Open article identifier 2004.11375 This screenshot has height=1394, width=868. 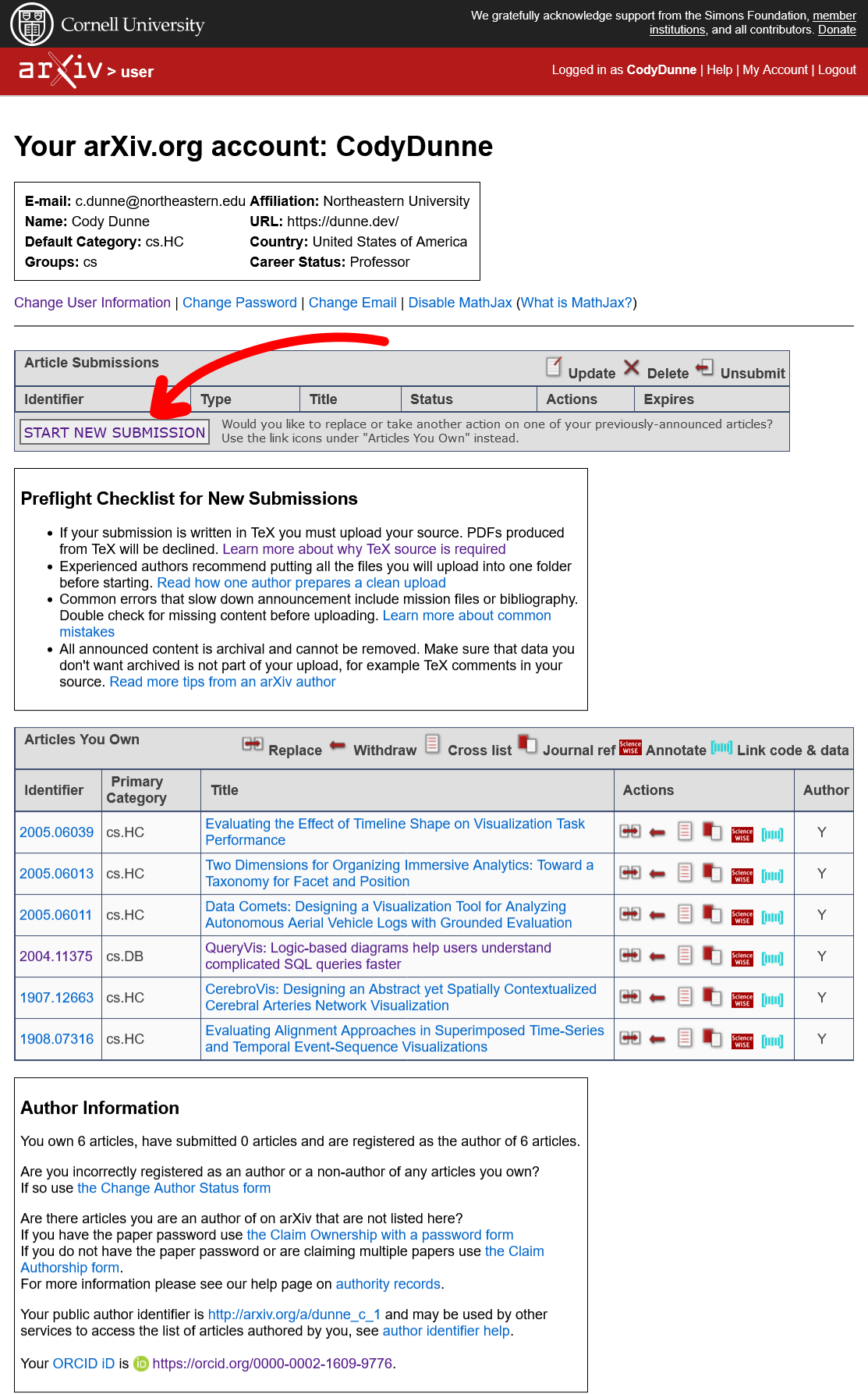(x=56, y=956)
